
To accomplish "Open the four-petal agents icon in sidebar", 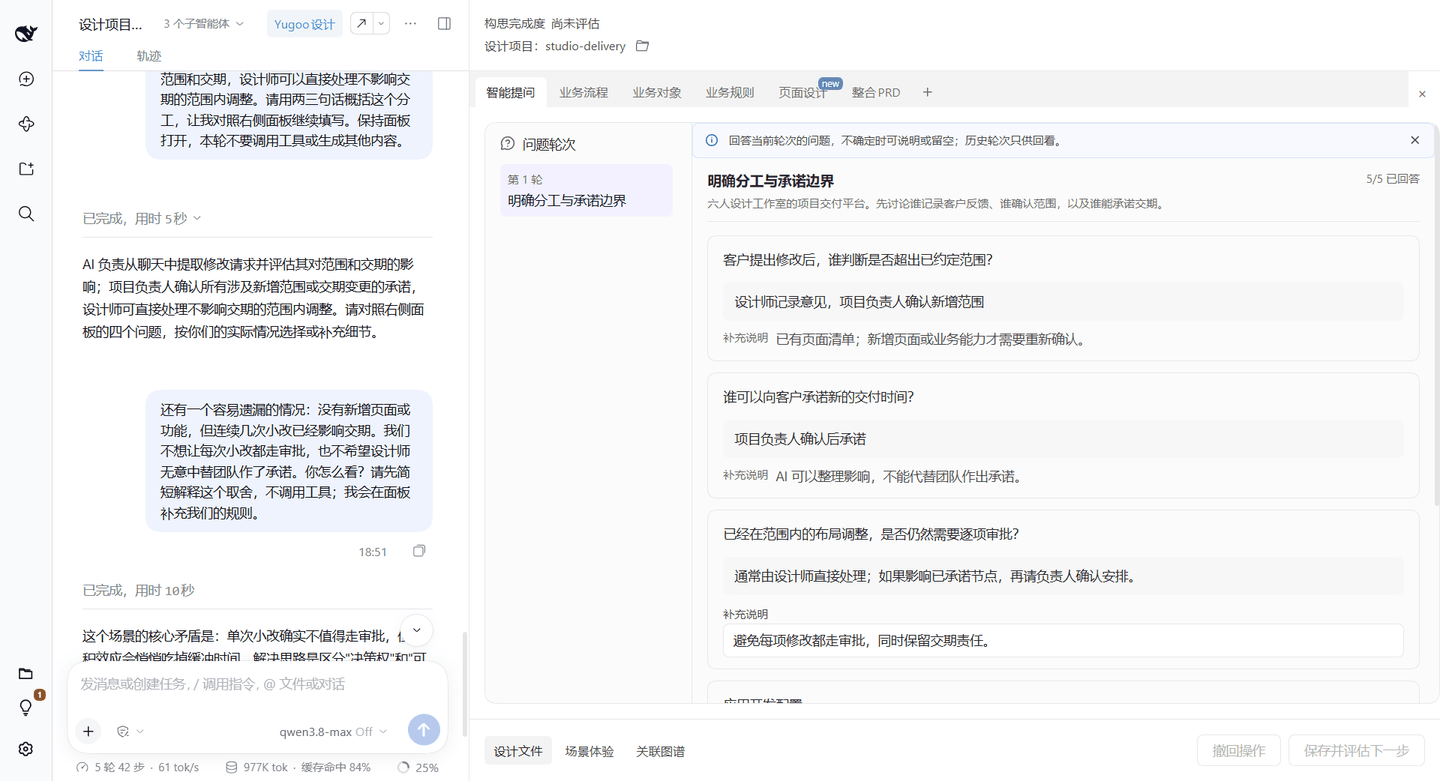I will click(26, 124).
